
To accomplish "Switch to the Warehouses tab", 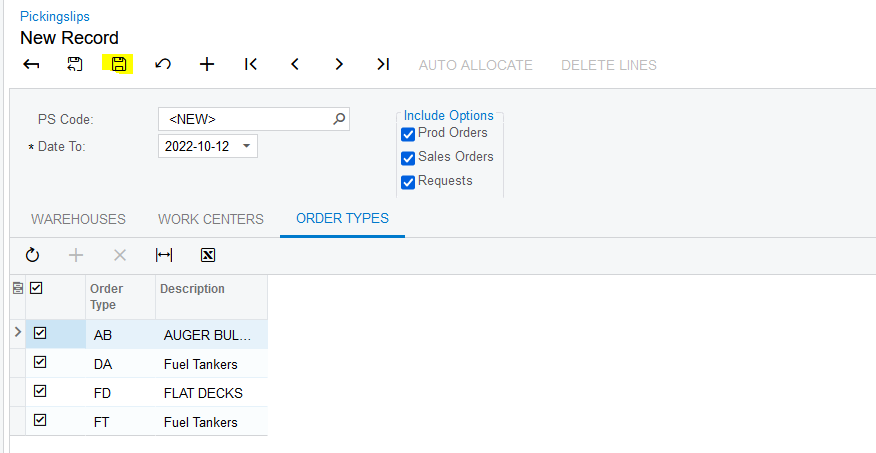I will pyautogui.click(x=78, y=219).
